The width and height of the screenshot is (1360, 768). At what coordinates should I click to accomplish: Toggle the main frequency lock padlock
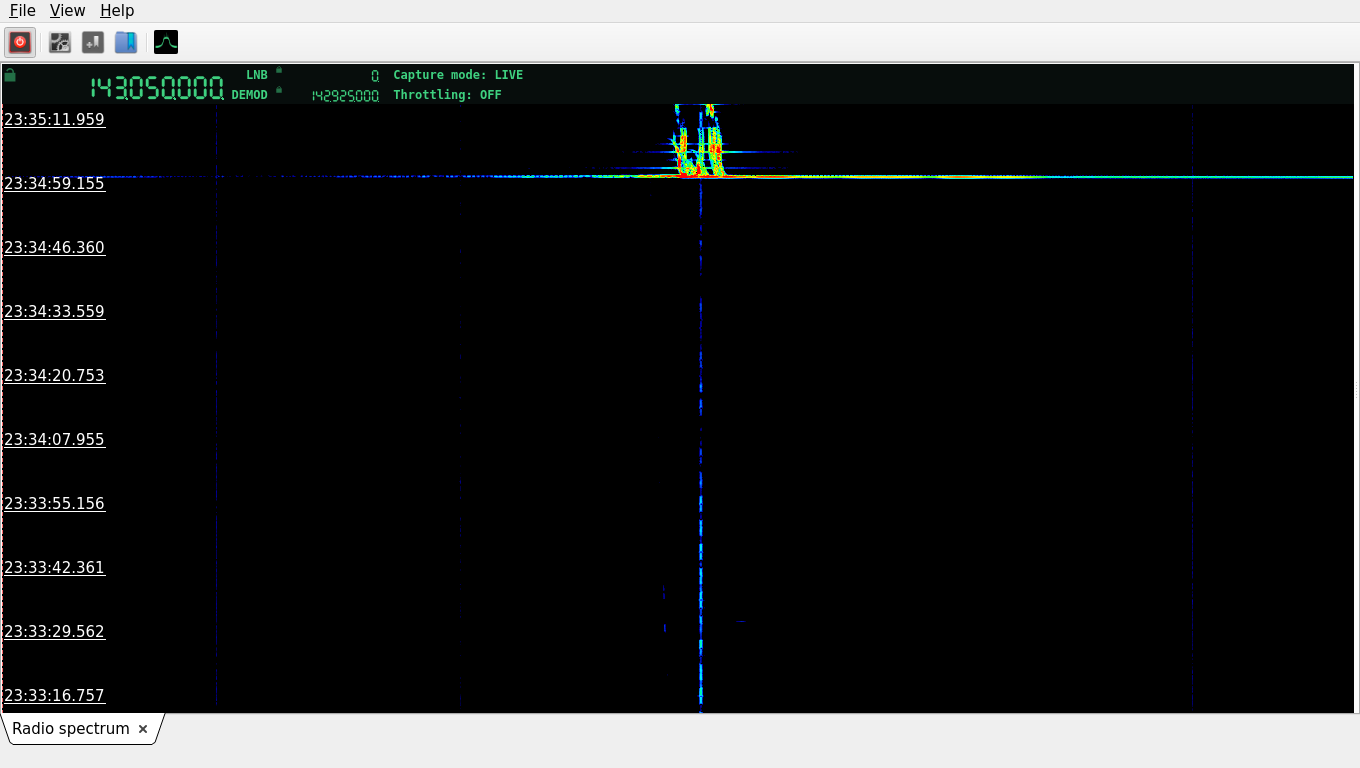(x=10, y=75)
